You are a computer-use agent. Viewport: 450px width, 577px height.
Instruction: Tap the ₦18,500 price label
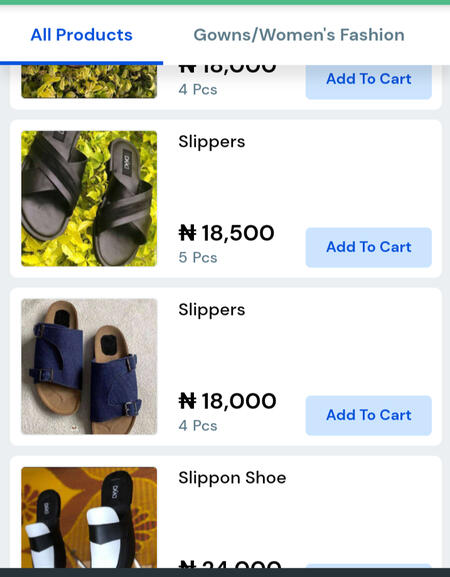pyautogui.click(x=226, y=233)
